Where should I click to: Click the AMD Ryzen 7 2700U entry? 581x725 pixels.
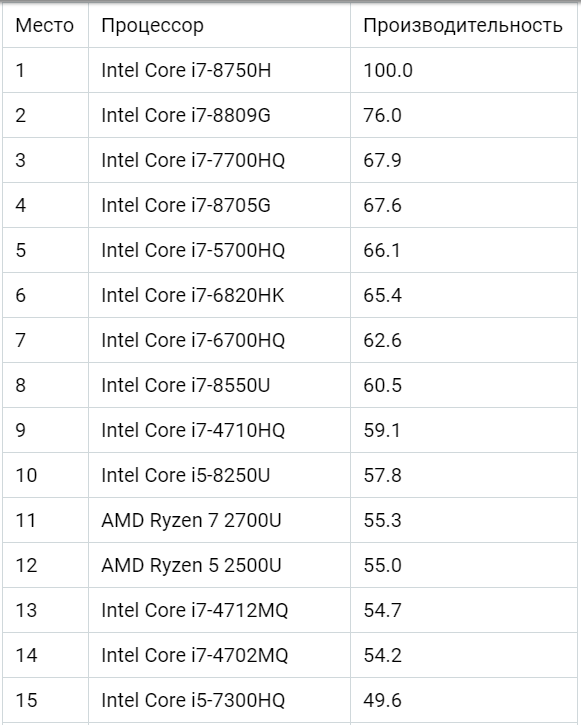pos(219,520)
